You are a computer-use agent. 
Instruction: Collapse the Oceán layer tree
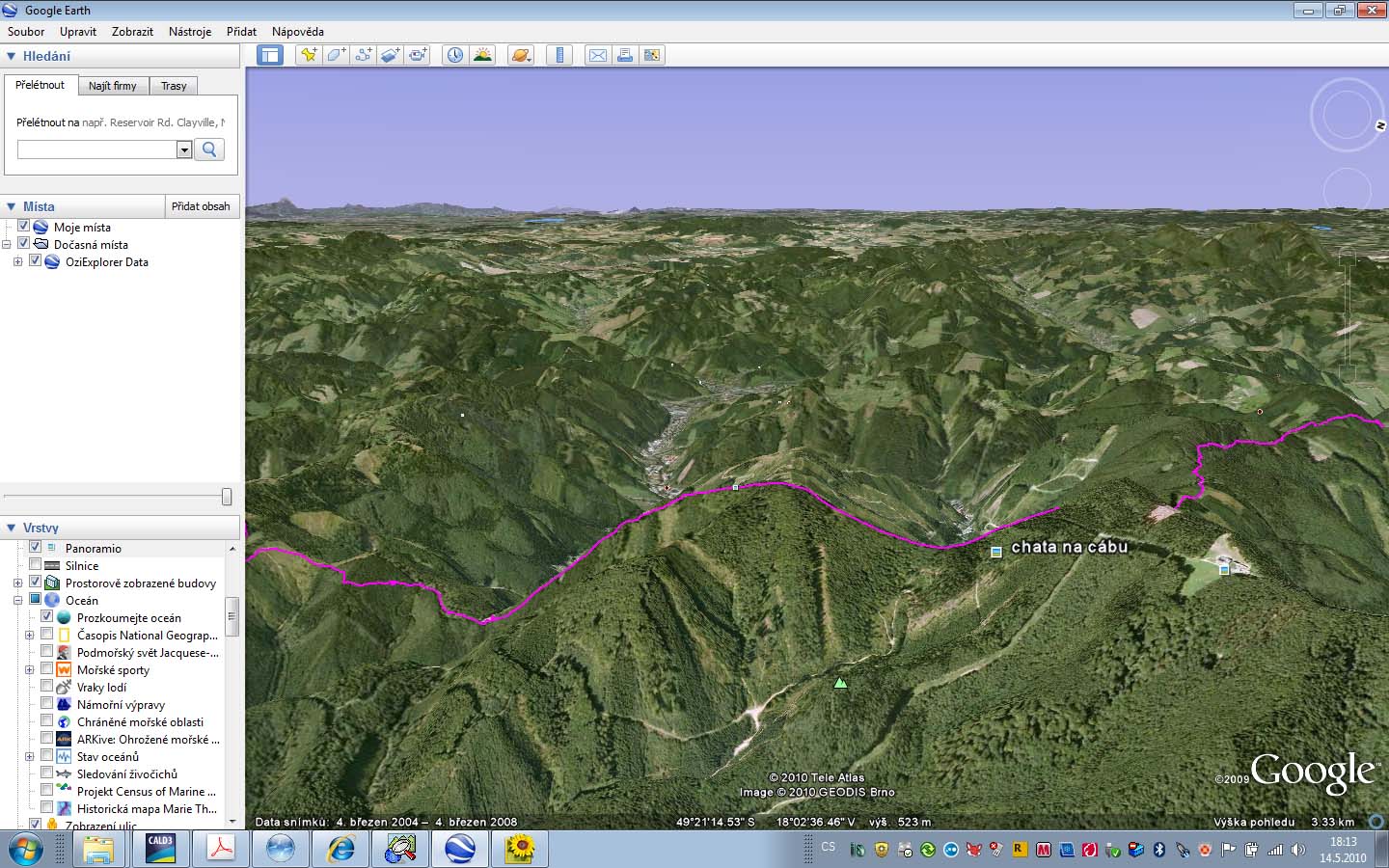click(17, 600)
